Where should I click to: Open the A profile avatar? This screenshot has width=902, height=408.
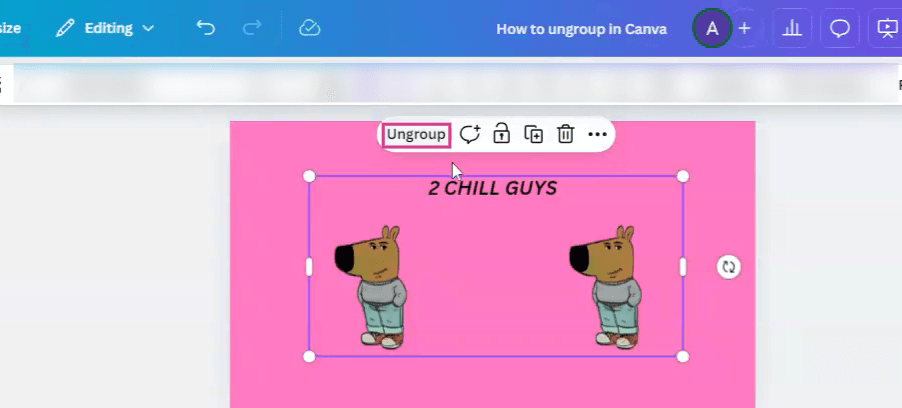(x=712, y=28)
